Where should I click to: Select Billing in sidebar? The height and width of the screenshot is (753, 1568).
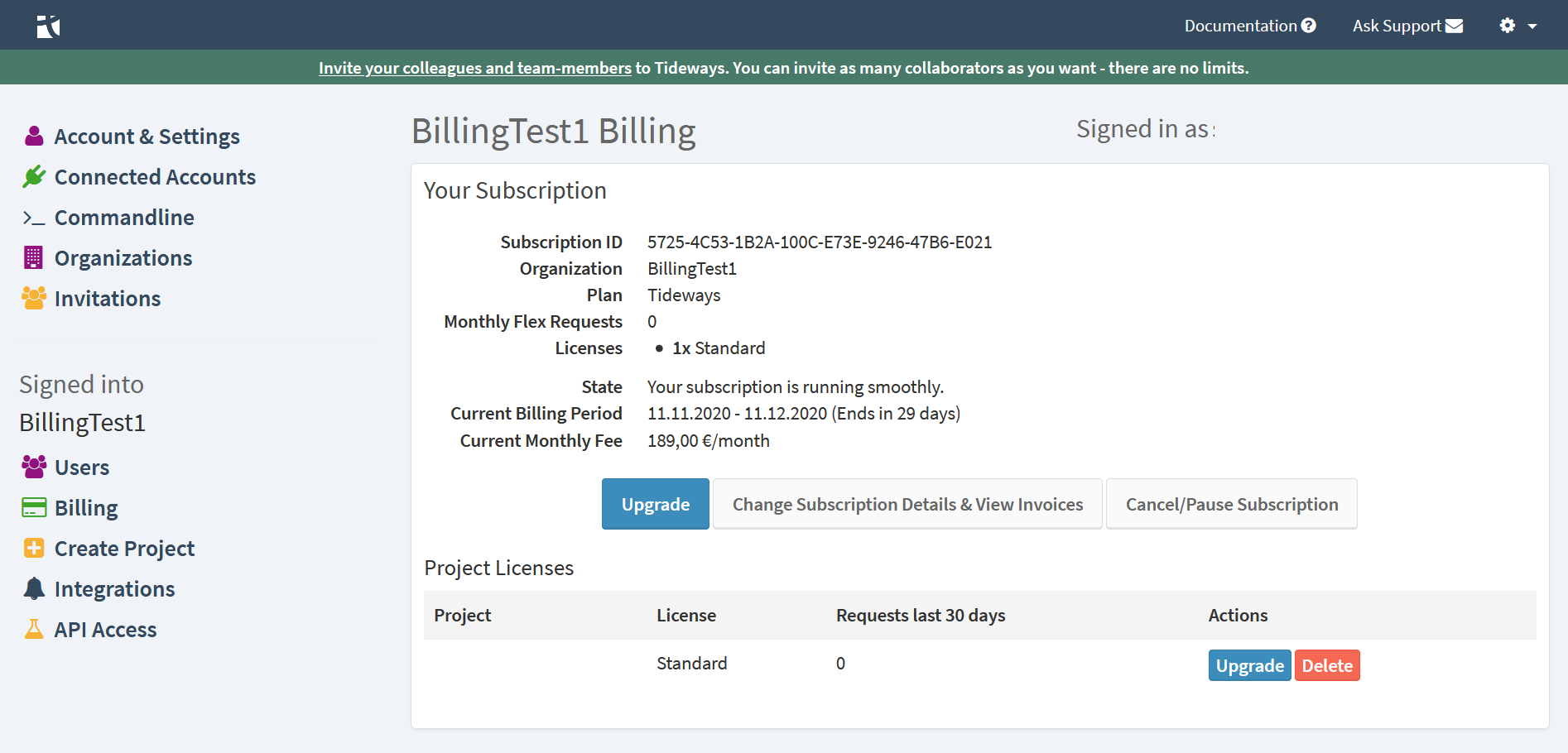click(86, 507)
